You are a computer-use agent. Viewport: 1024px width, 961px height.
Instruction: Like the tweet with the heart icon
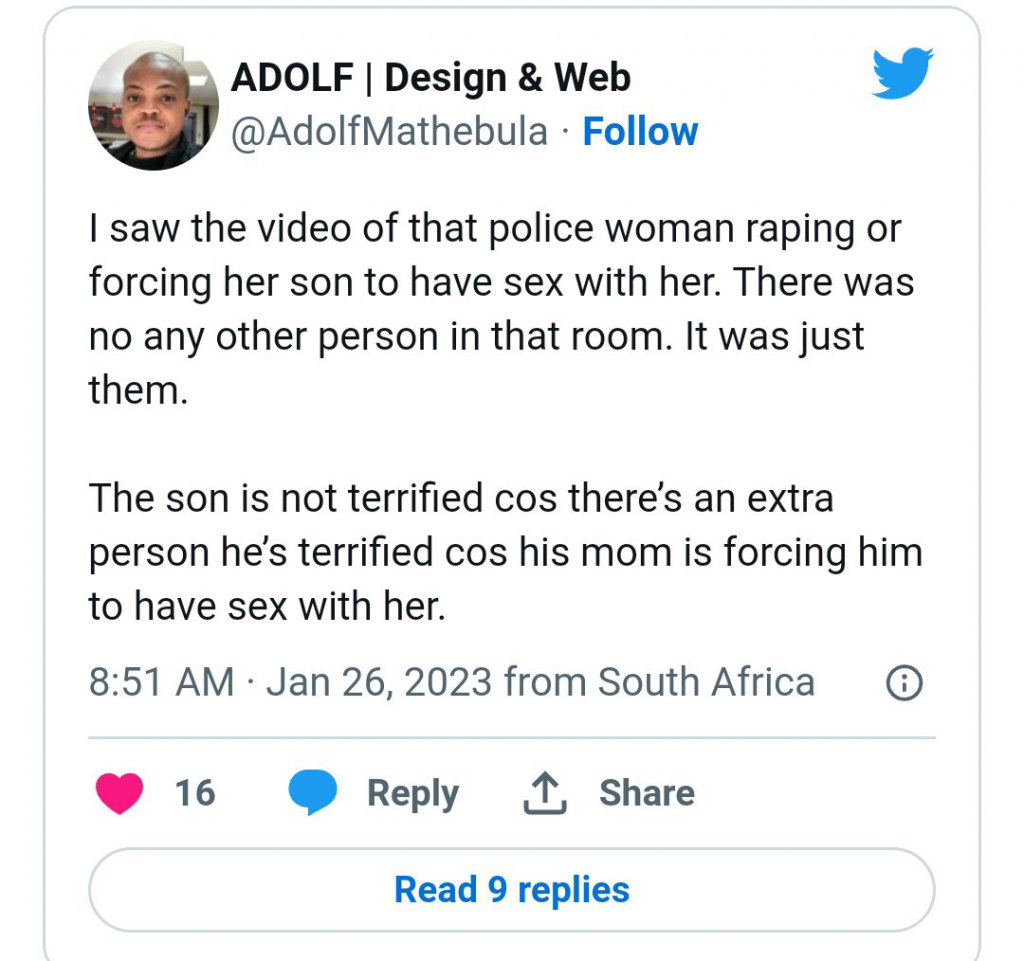[x=119, y=793]
